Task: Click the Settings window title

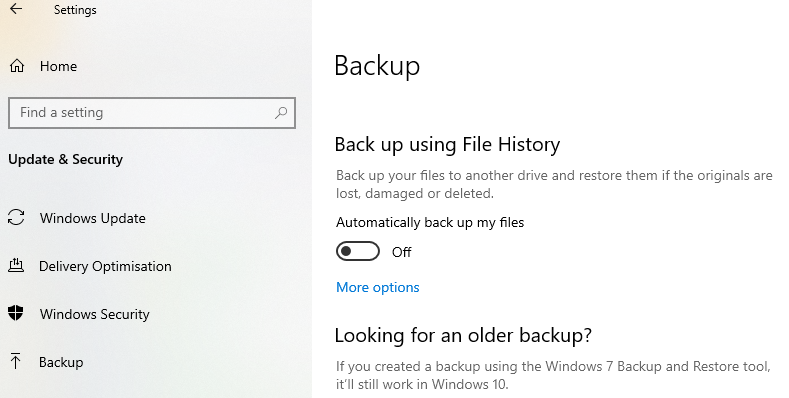Action: pyautogui.click(x=75, y=10)
